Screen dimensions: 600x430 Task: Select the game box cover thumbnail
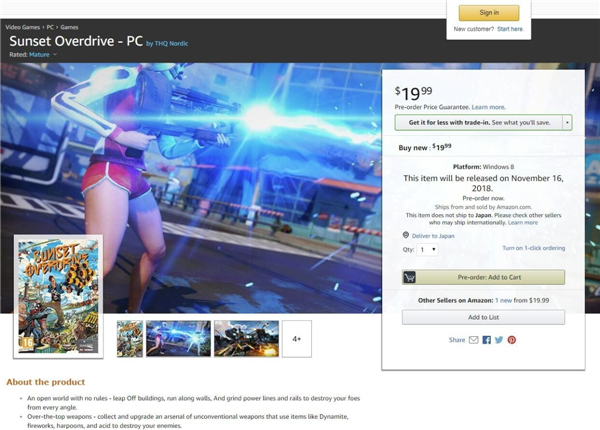coord(130,339)
